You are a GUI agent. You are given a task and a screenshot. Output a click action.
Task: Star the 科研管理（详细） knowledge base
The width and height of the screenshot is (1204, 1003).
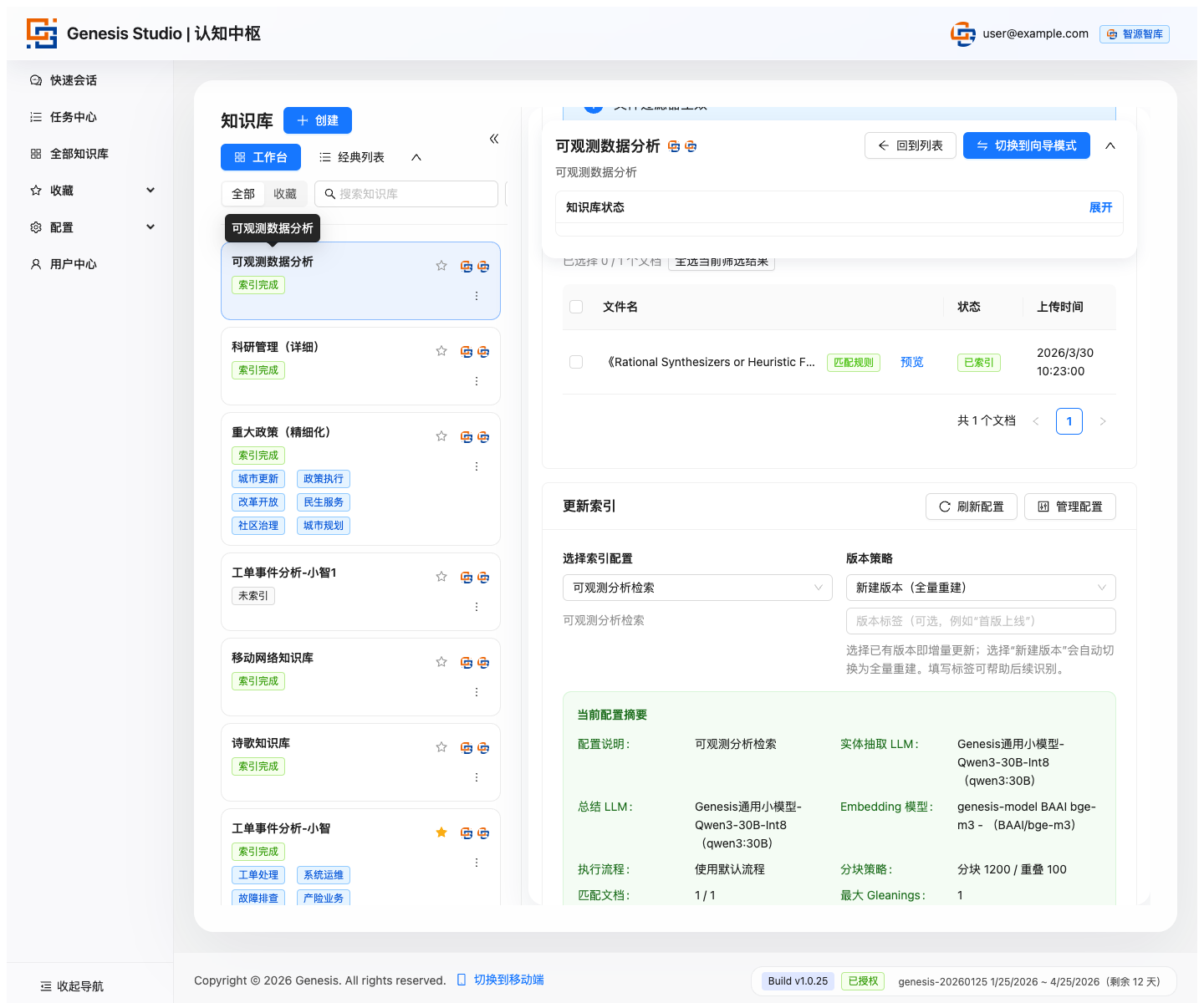pyautogui.click(x=441, y=351)
